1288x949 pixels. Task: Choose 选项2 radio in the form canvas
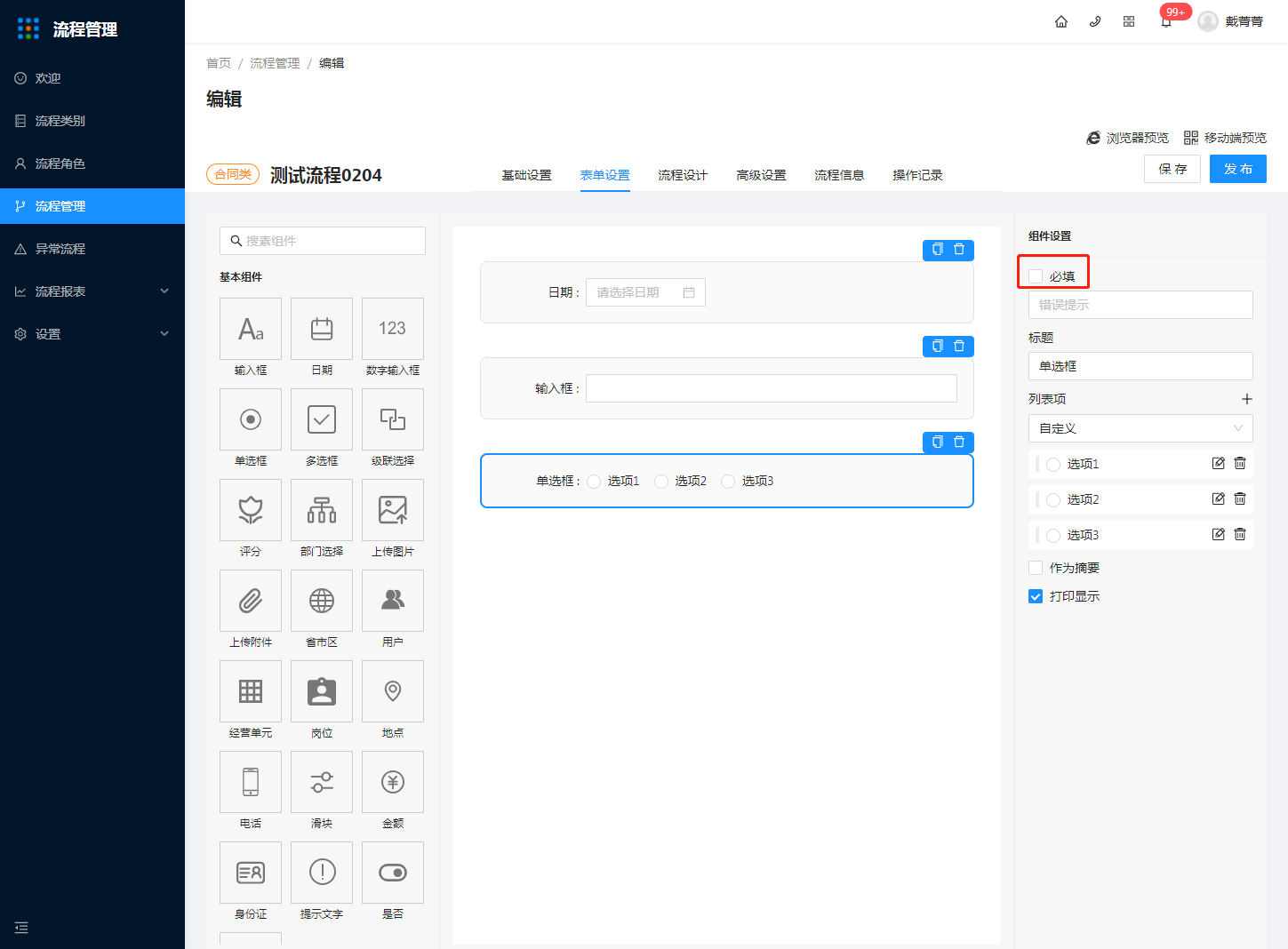coord(661,482)
